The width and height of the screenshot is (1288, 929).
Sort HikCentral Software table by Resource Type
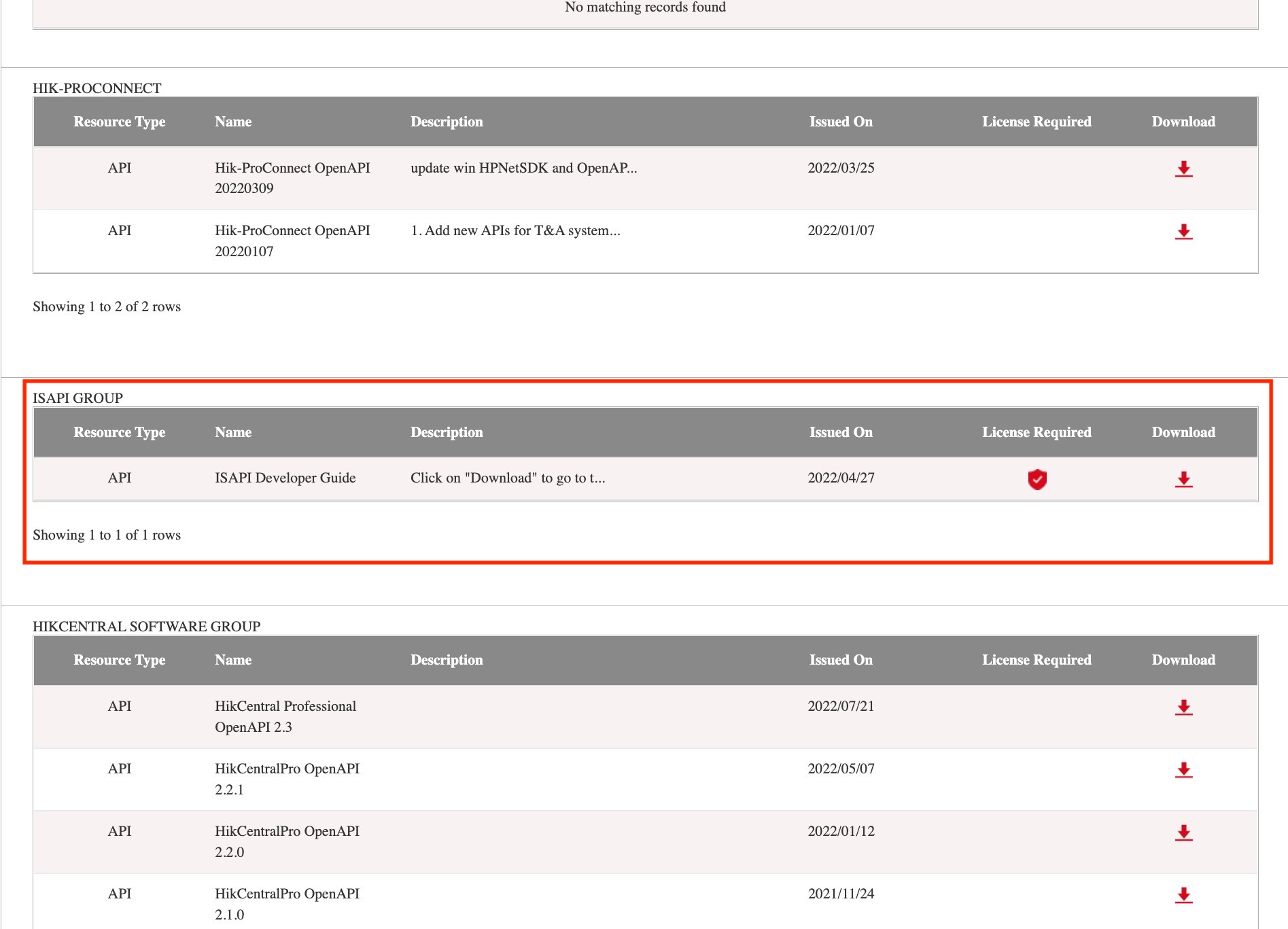[x=120, y=660]
